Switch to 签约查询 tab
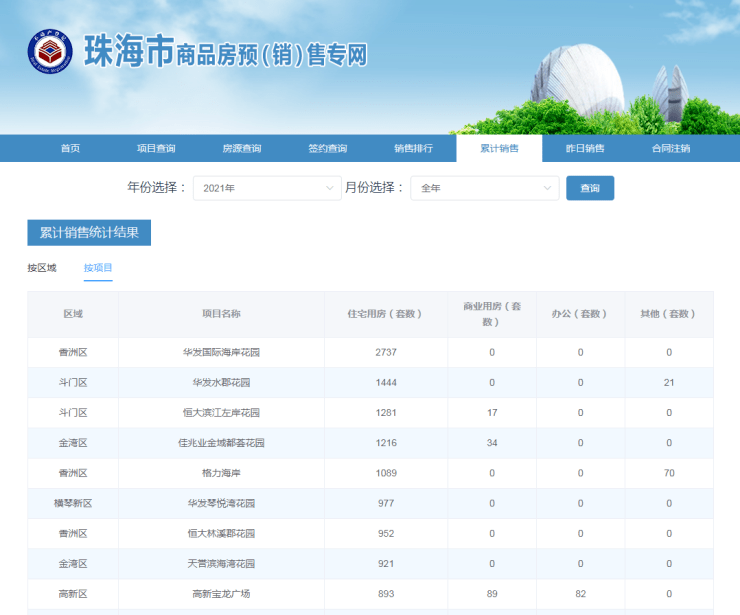The width and height of the screenshot is (740, 615). (x=328, y=148)
